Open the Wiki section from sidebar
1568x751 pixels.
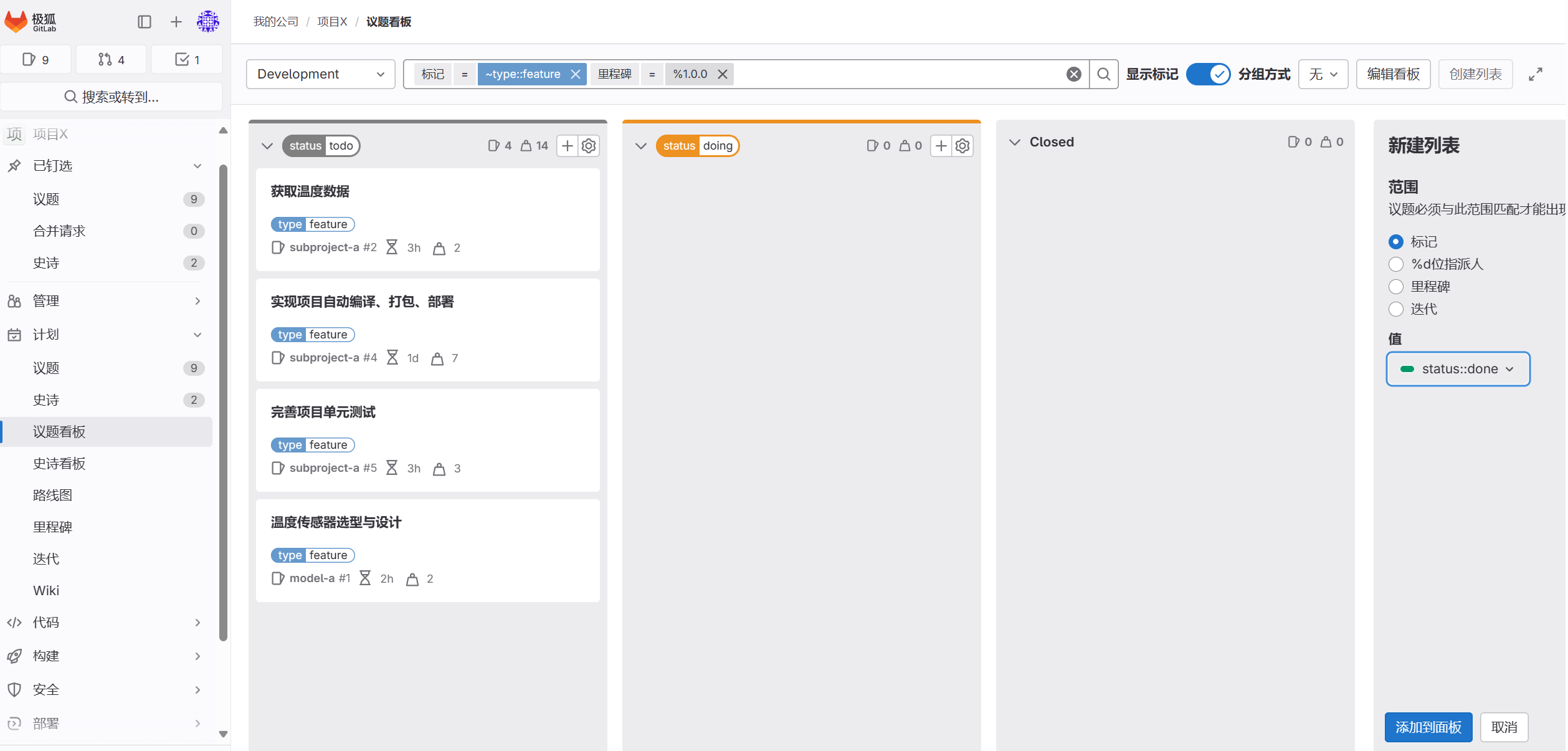click(x=46, y=590)
